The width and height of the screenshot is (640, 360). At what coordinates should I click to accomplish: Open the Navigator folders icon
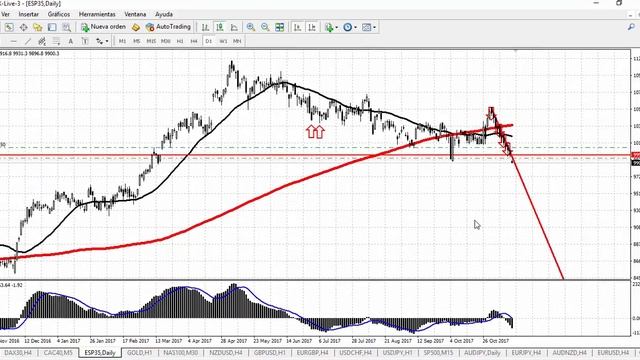point(38,27)
